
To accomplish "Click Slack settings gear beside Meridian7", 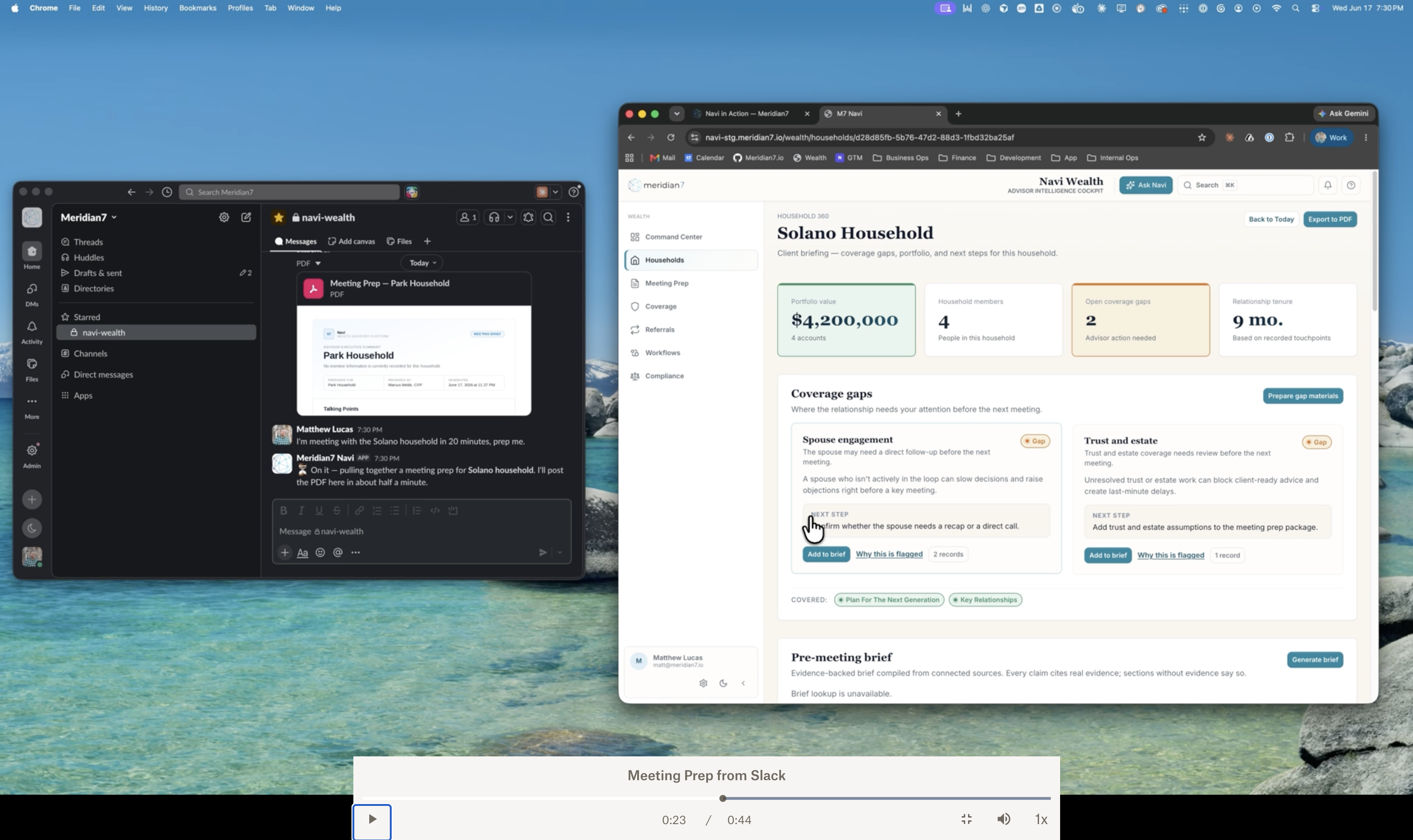I will click(x=224, y=217).
